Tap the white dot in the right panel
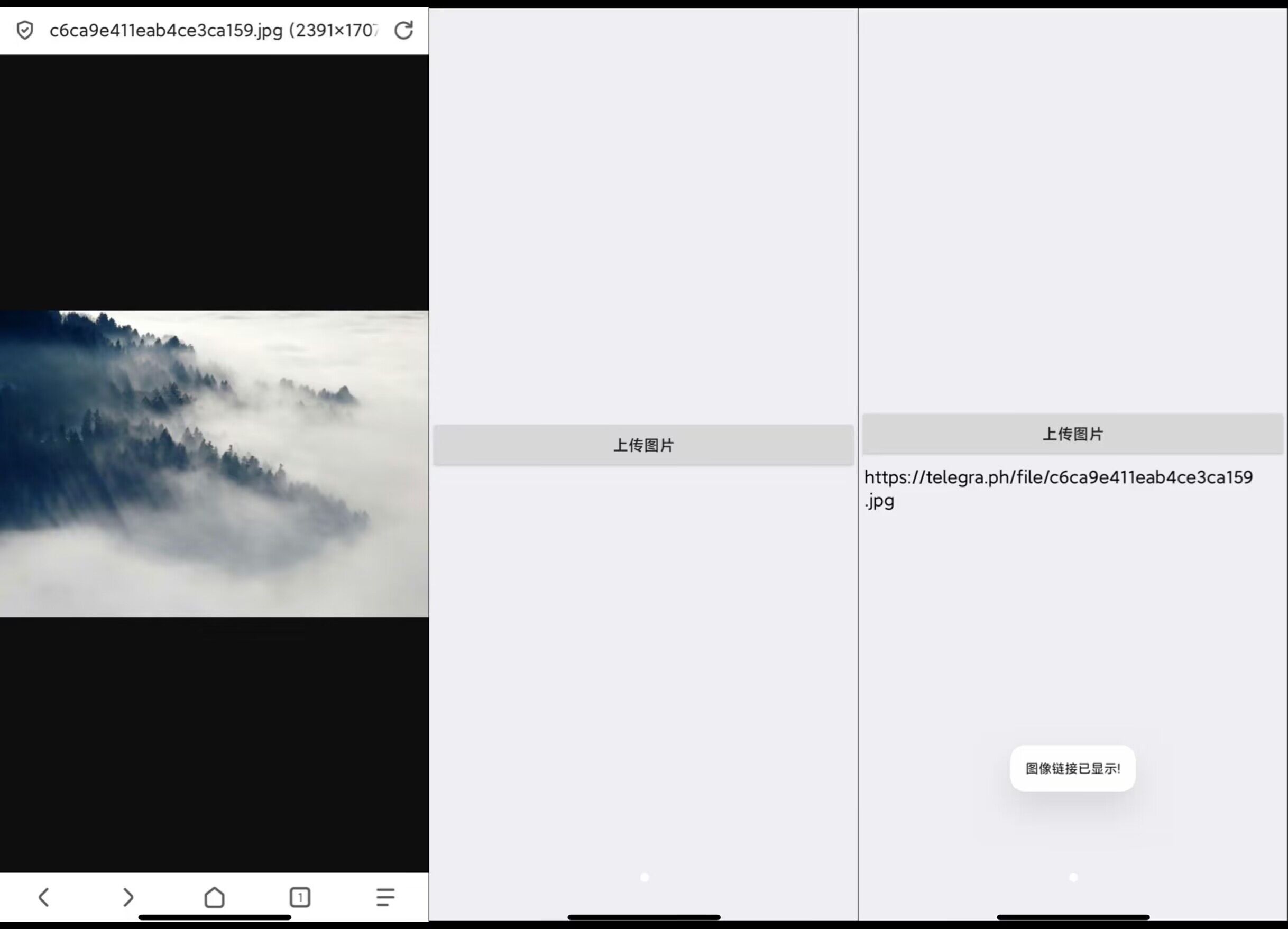The width and height of the screenshot is (1288, 929). tap(1073, 877)
